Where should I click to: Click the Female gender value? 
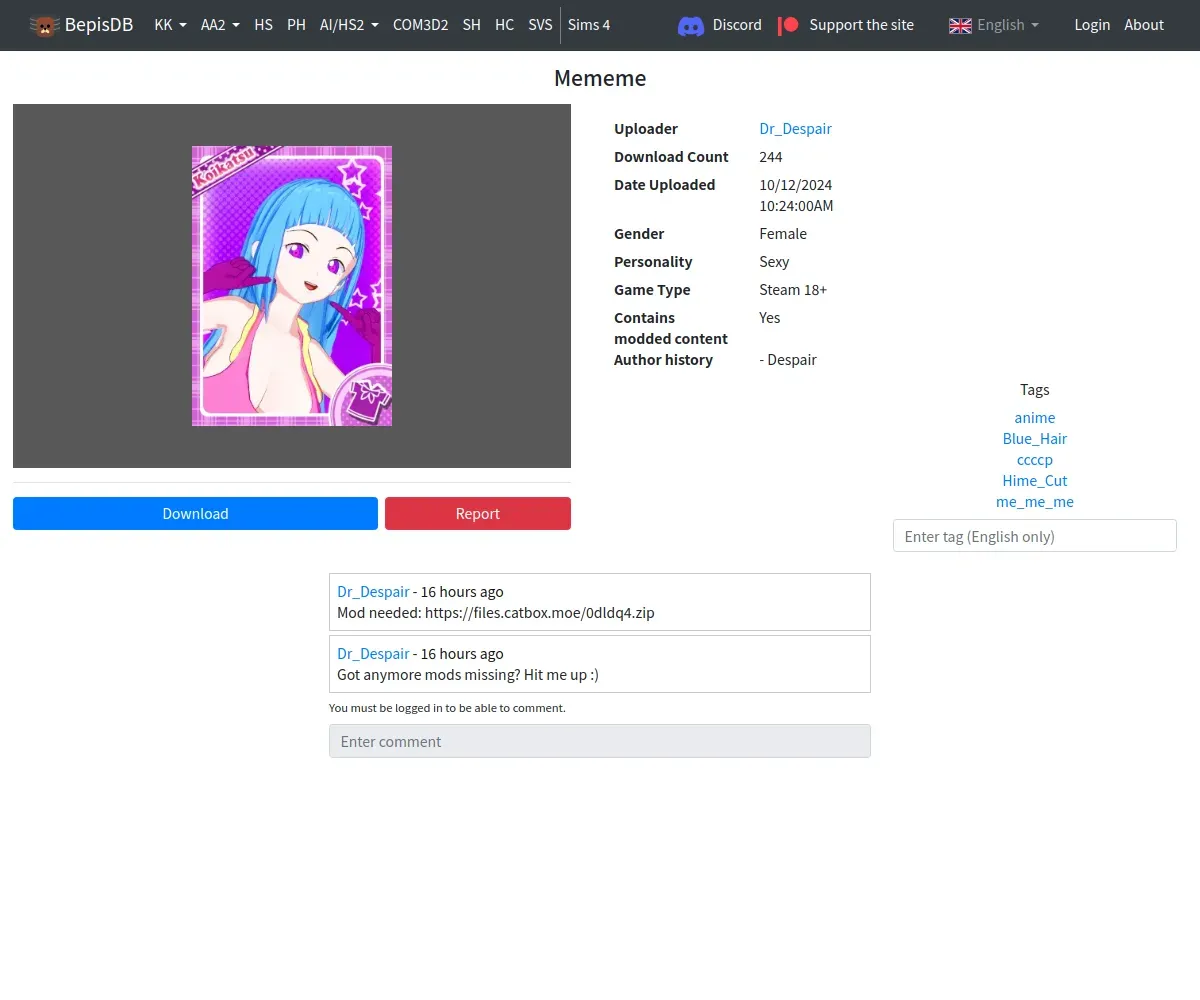783,234
